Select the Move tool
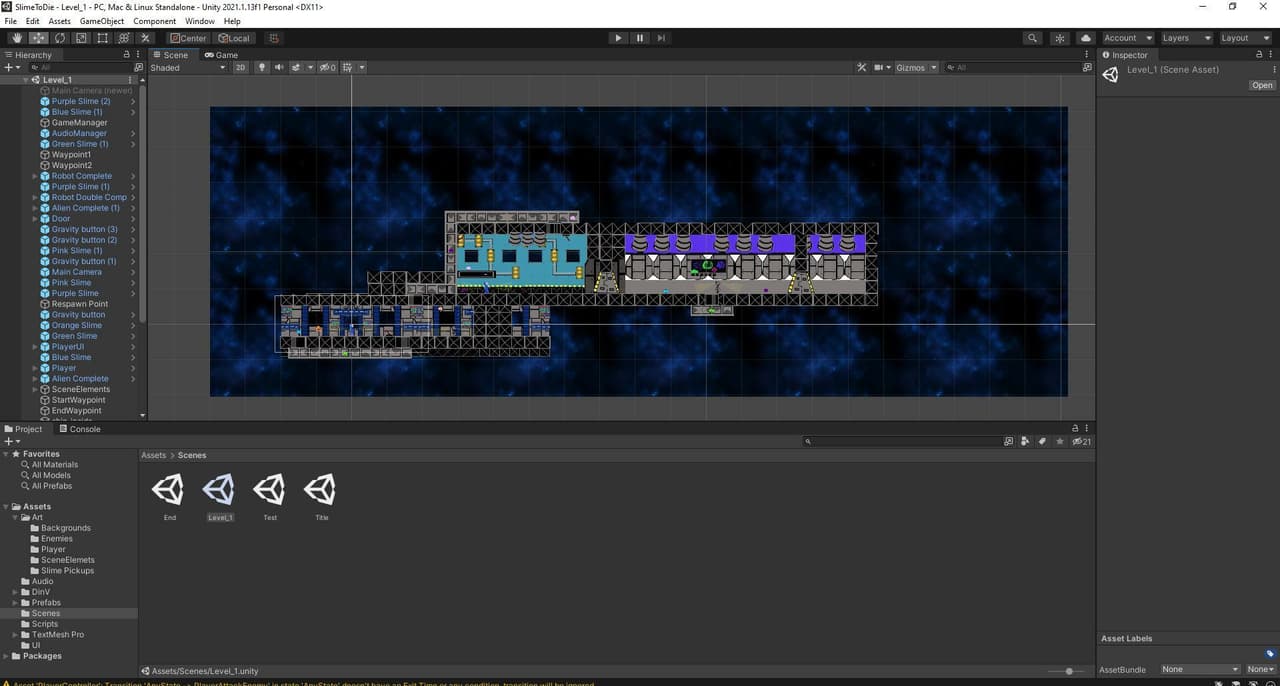The height and width of the screenshot is (686, 1280). 38,38
